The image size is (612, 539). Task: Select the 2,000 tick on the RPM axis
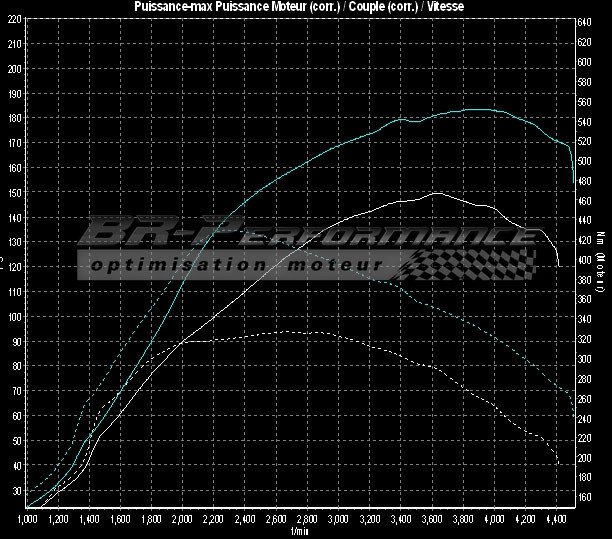183,521
